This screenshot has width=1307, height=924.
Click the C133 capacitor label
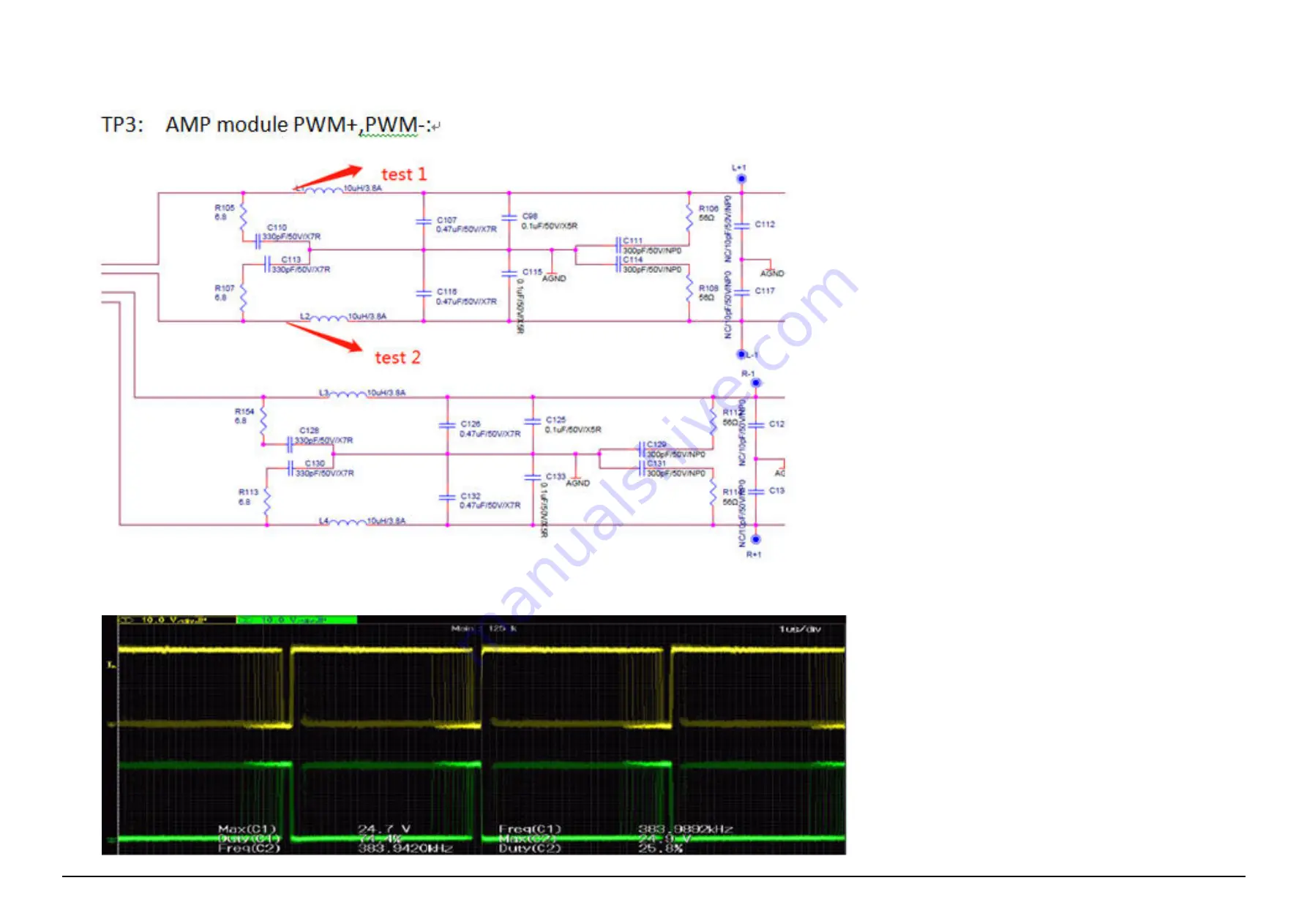click(x=555, y=476)
